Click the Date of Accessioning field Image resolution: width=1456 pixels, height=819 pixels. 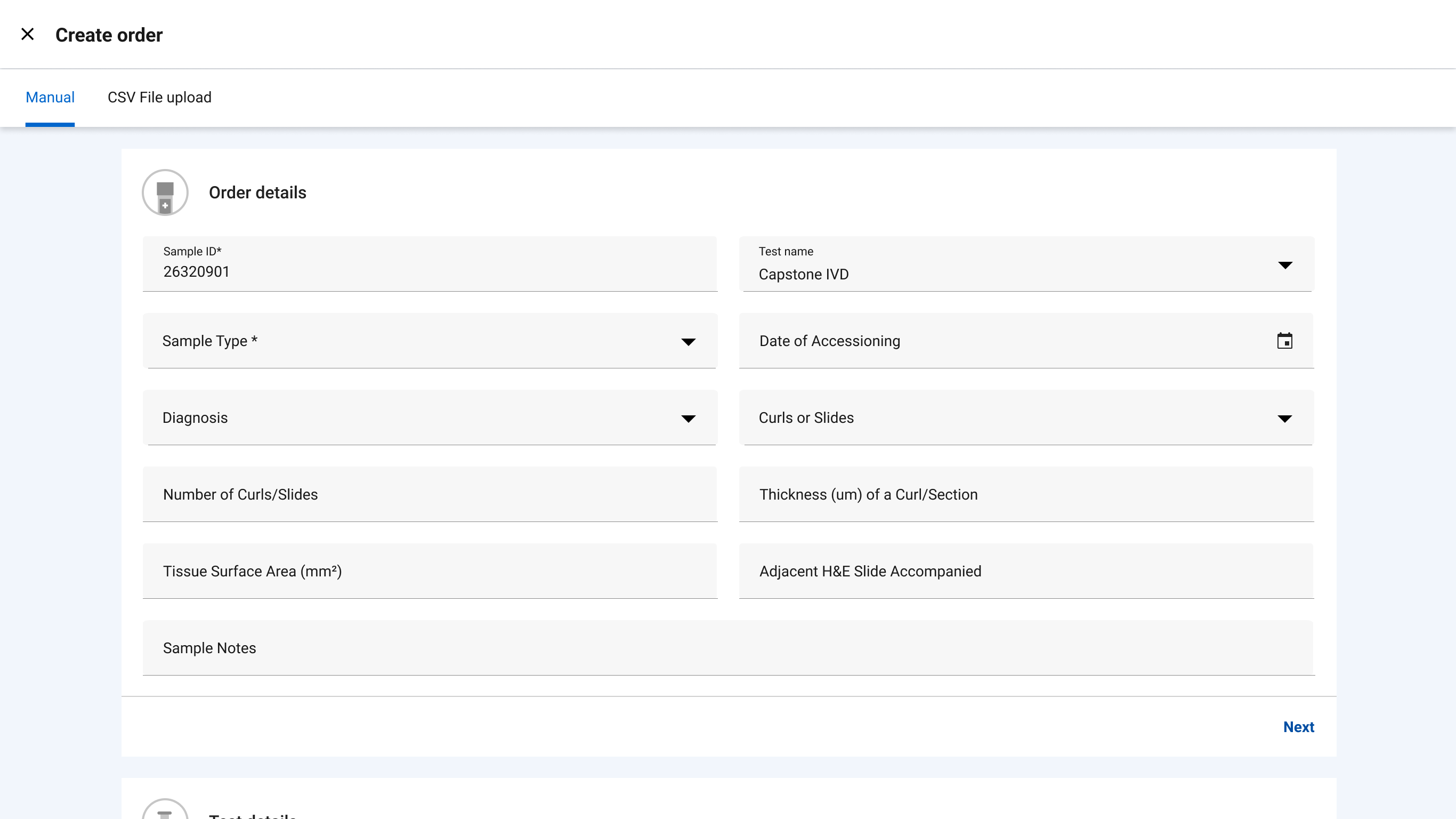961,341
